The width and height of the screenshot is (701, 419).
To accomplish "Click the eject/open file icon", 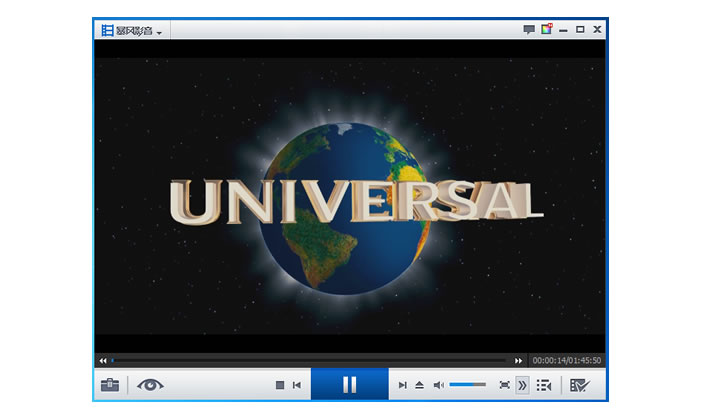I will pos(420,385).
